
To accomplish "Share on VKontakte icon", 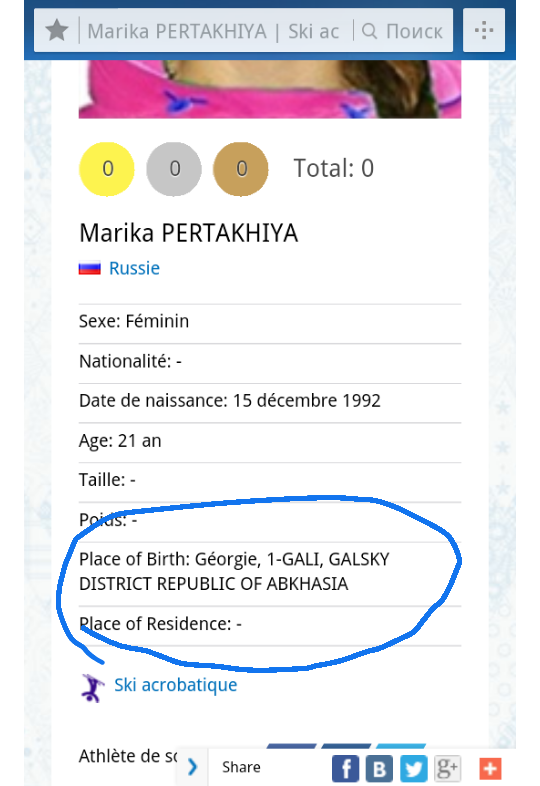I will 379,768.
